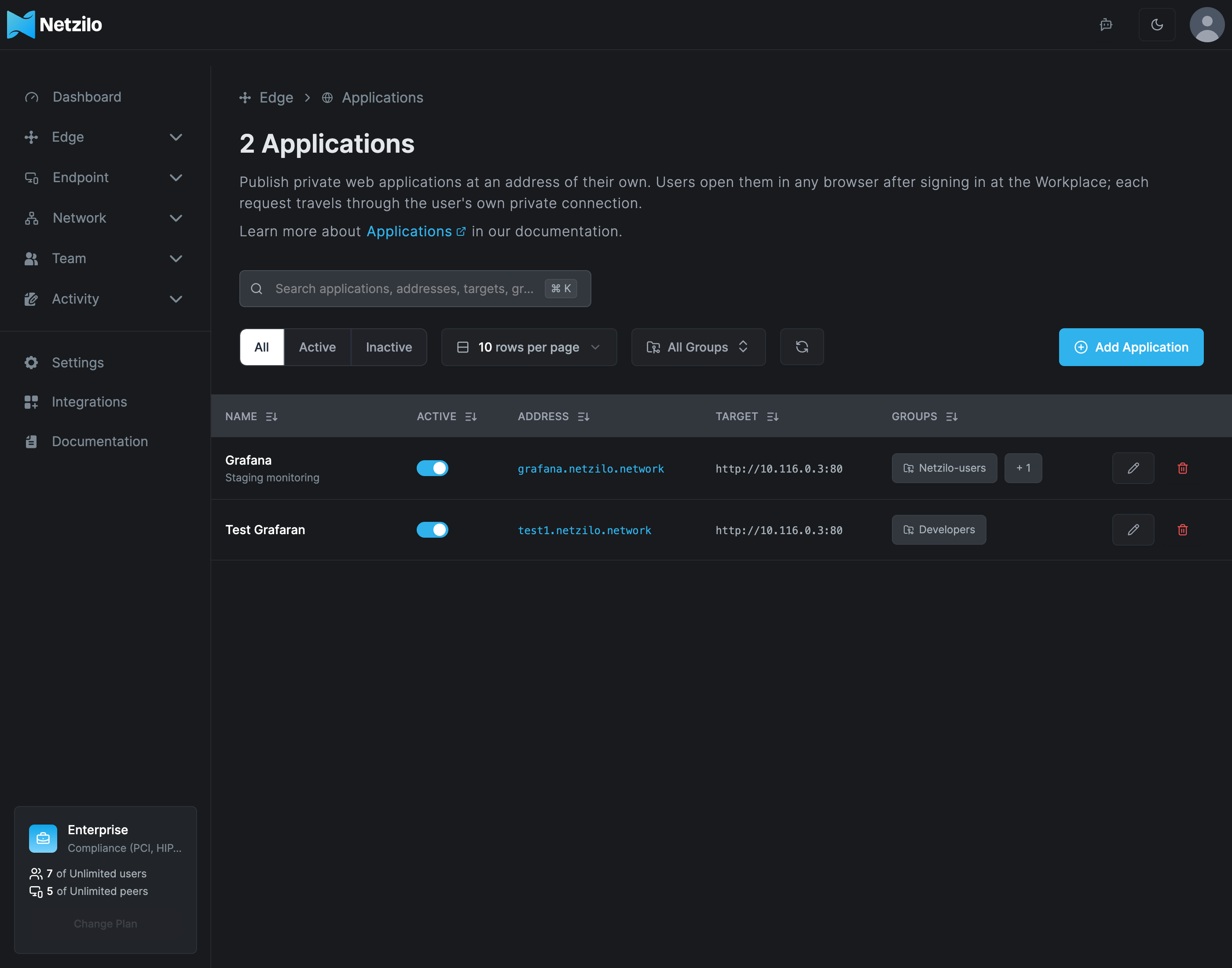
Task: Expand the Endpoint sidebar section
Action: pos(104,177)
